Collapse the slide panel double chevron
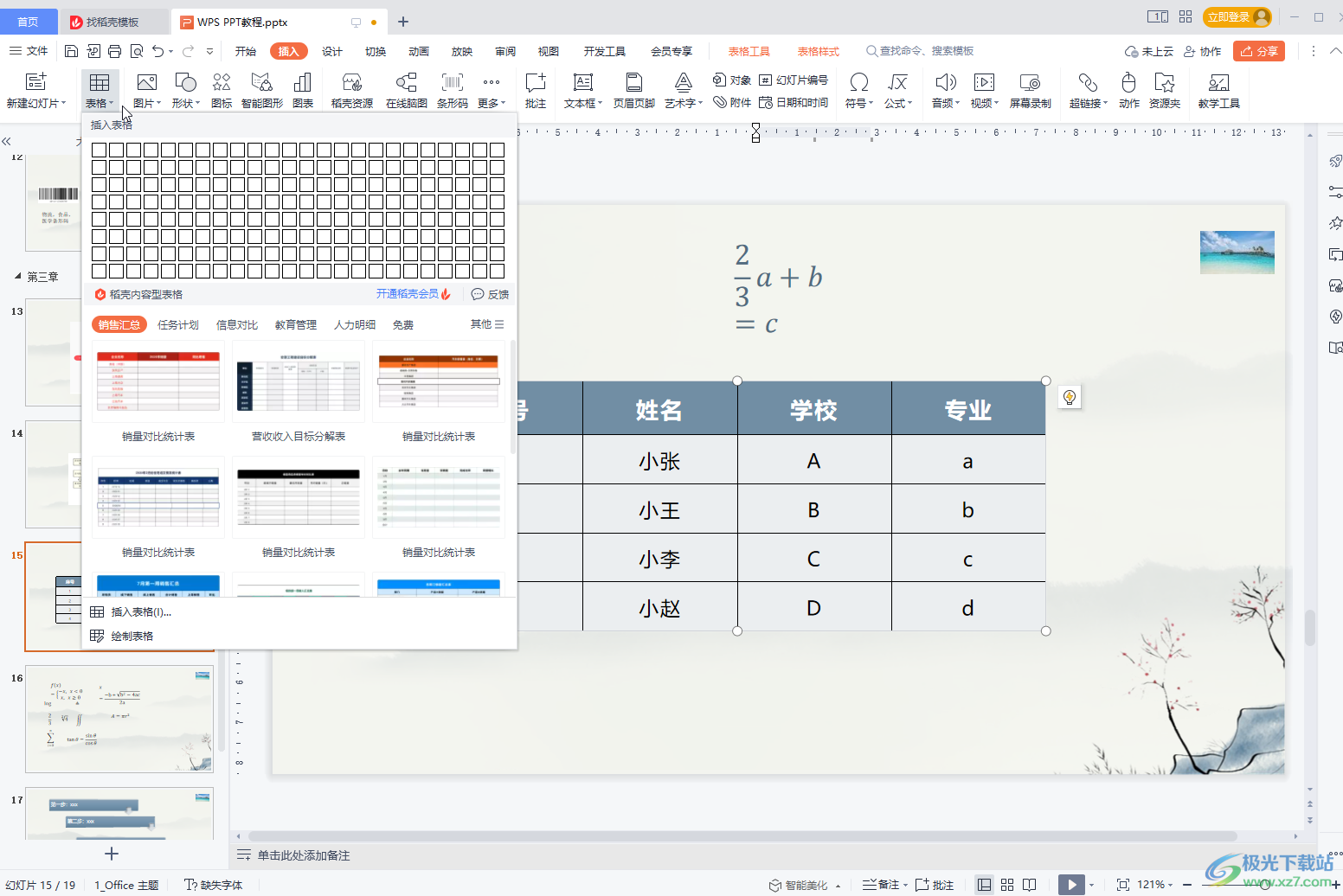The height and width of the screenshot is (896, 1343). pyautogui.click(x=7, y=140)
